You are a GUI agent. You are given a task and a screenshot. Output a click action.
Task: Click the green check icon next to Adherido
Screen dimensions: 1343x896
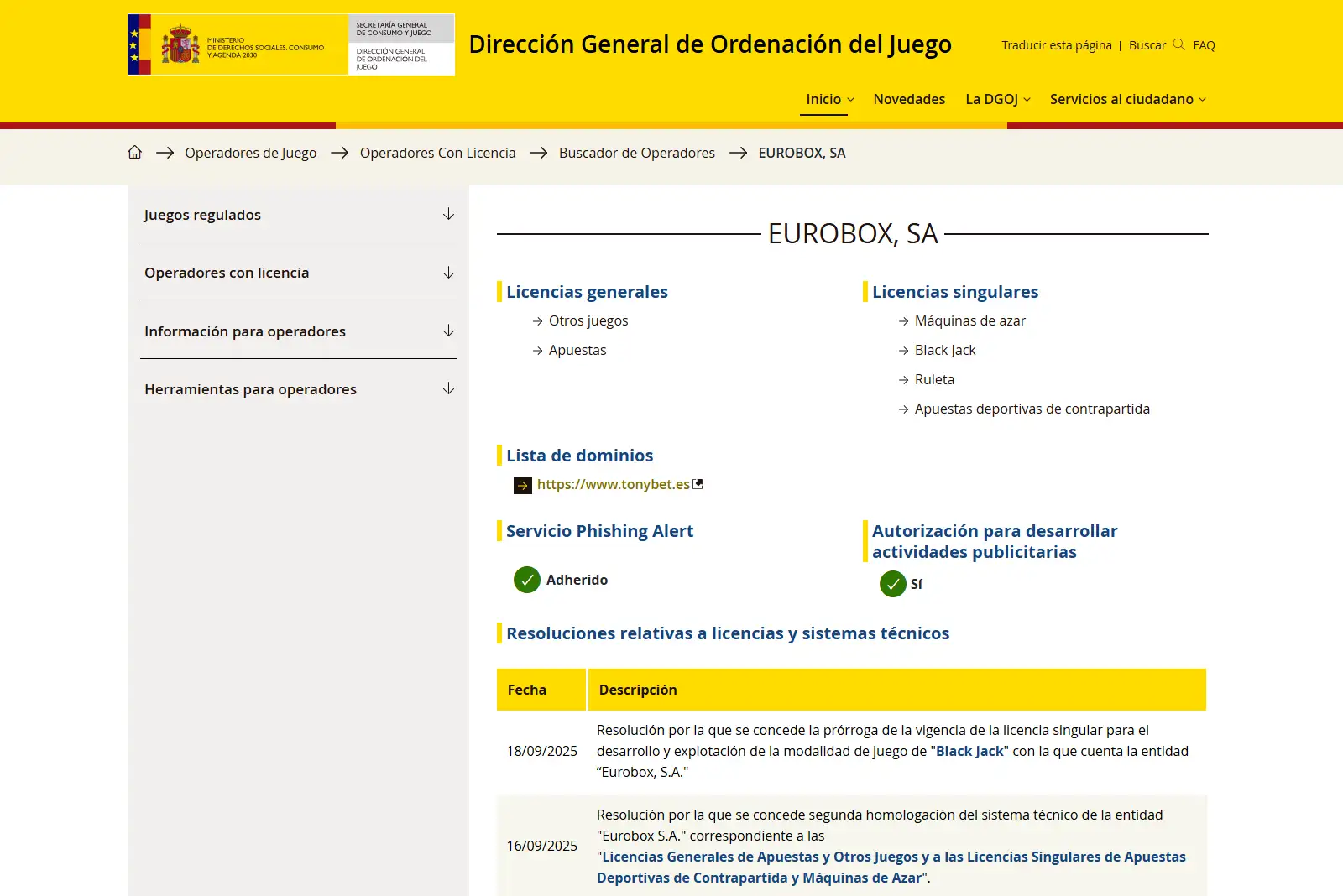527,580
